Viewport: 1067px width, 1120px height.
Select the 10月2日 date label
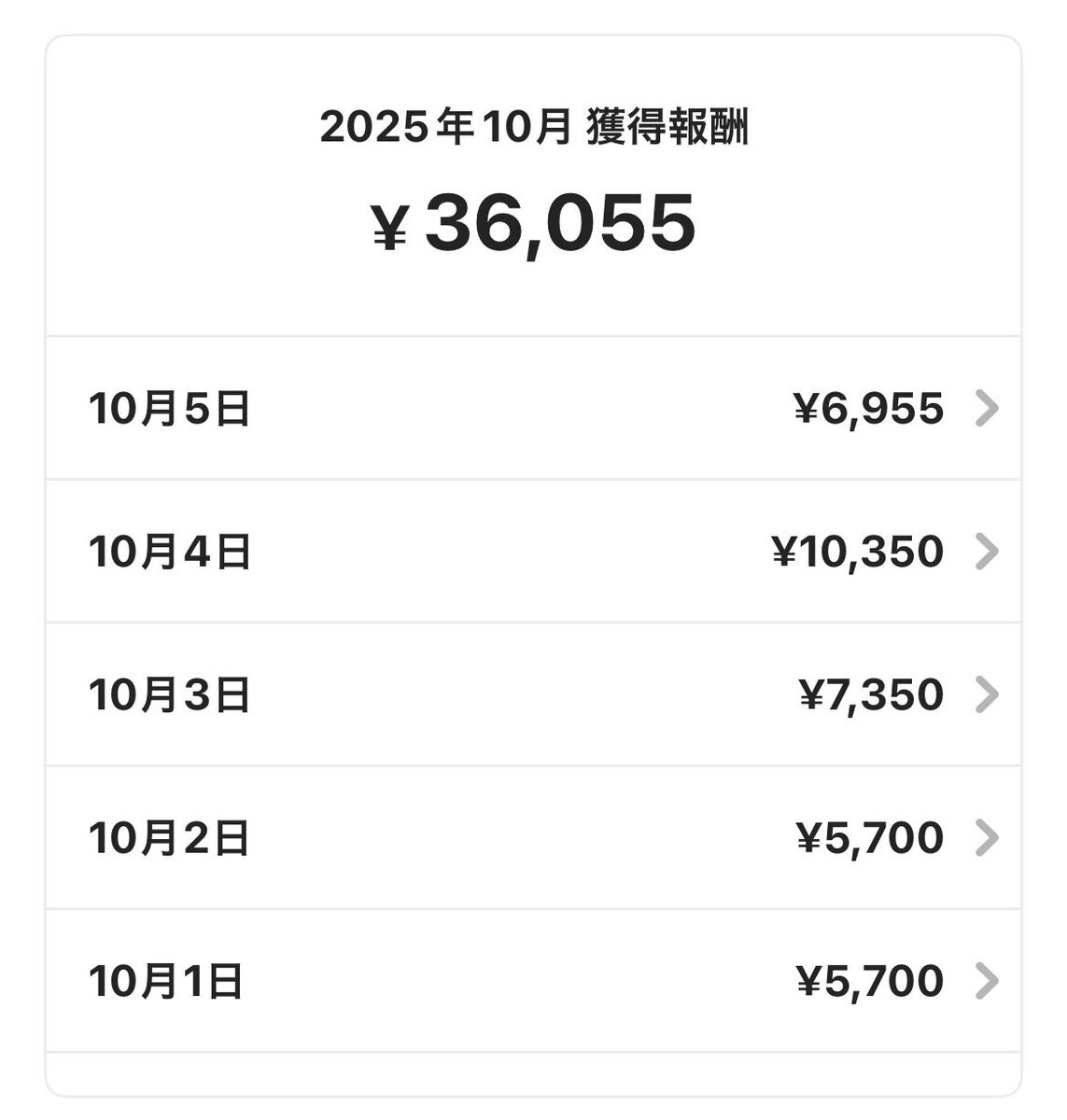tap(170, 837)
